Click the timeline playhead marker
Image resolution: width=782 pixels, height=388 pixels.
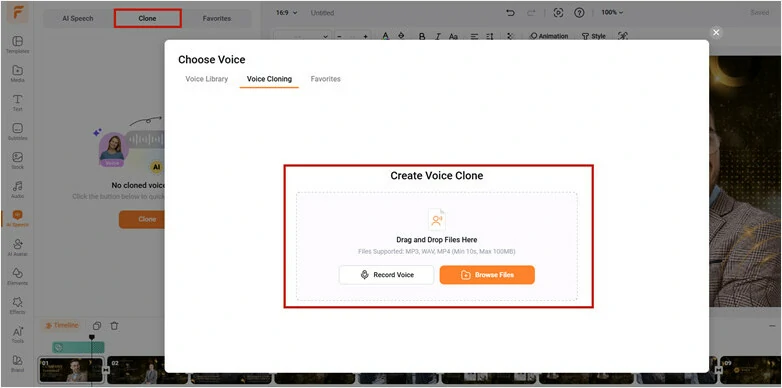click(x=91, y=338)
